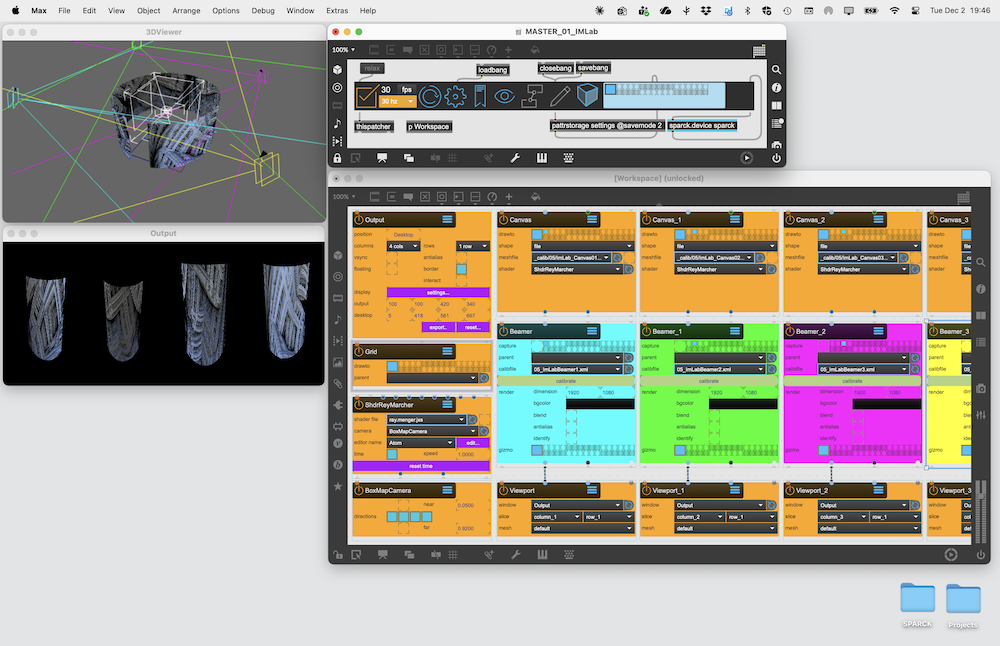Viewport: 1000px width, 646px height.
Task: Click the blue 3D cube icon
Action: coord(587,96)
